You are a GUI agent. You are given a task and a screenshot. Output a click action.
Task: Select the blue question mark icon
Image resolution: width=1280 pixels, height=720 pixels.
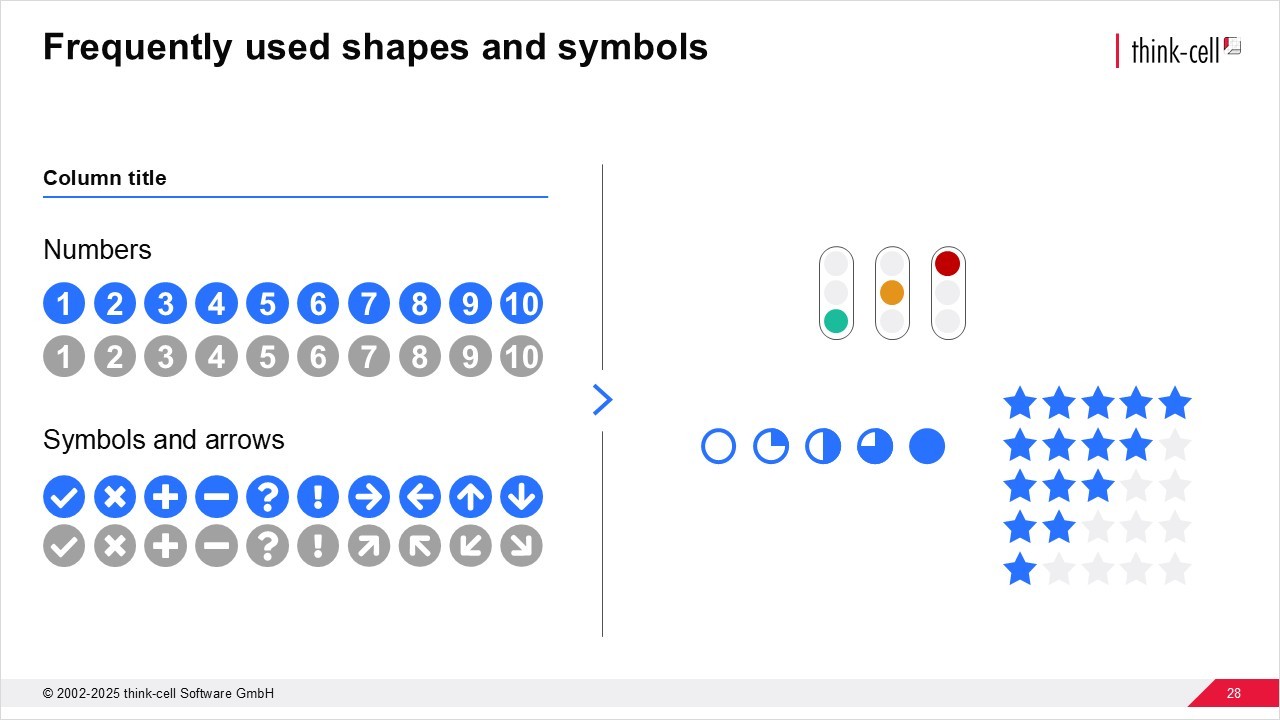(267, 496)
